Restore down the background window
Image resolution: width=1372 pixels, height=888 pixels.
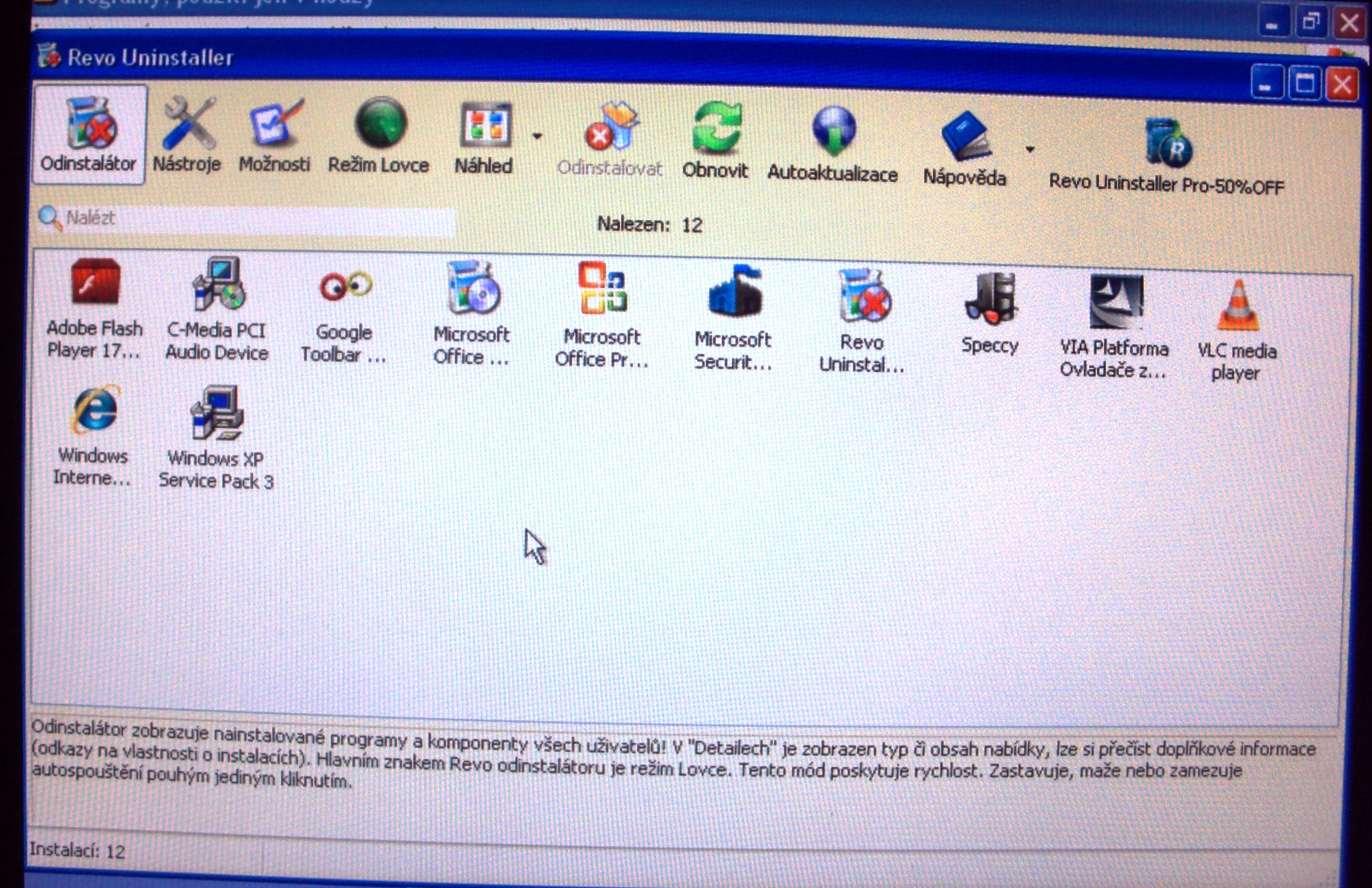click(1311, 21)
